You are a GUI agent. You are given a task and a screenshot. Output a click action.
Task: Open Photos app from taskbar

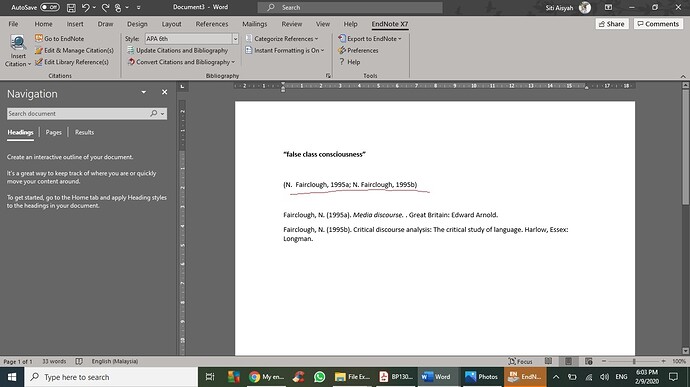481,377
